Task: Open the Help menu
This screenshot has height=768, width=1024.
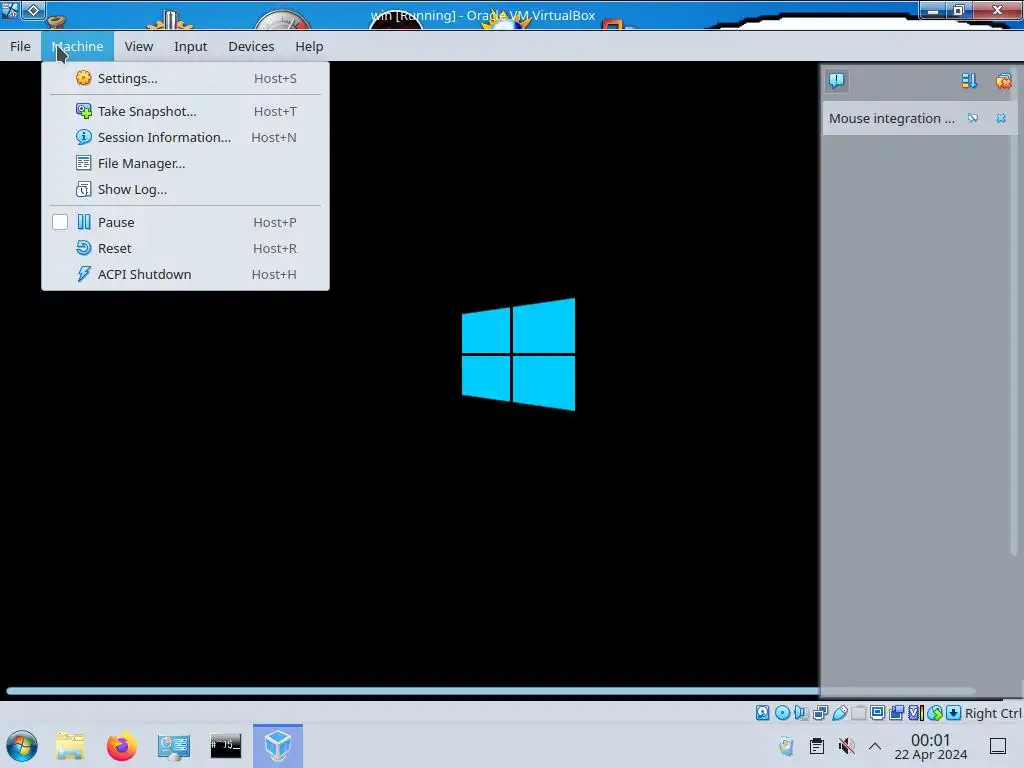Action: pyautogui.click(x=309, y=46)
